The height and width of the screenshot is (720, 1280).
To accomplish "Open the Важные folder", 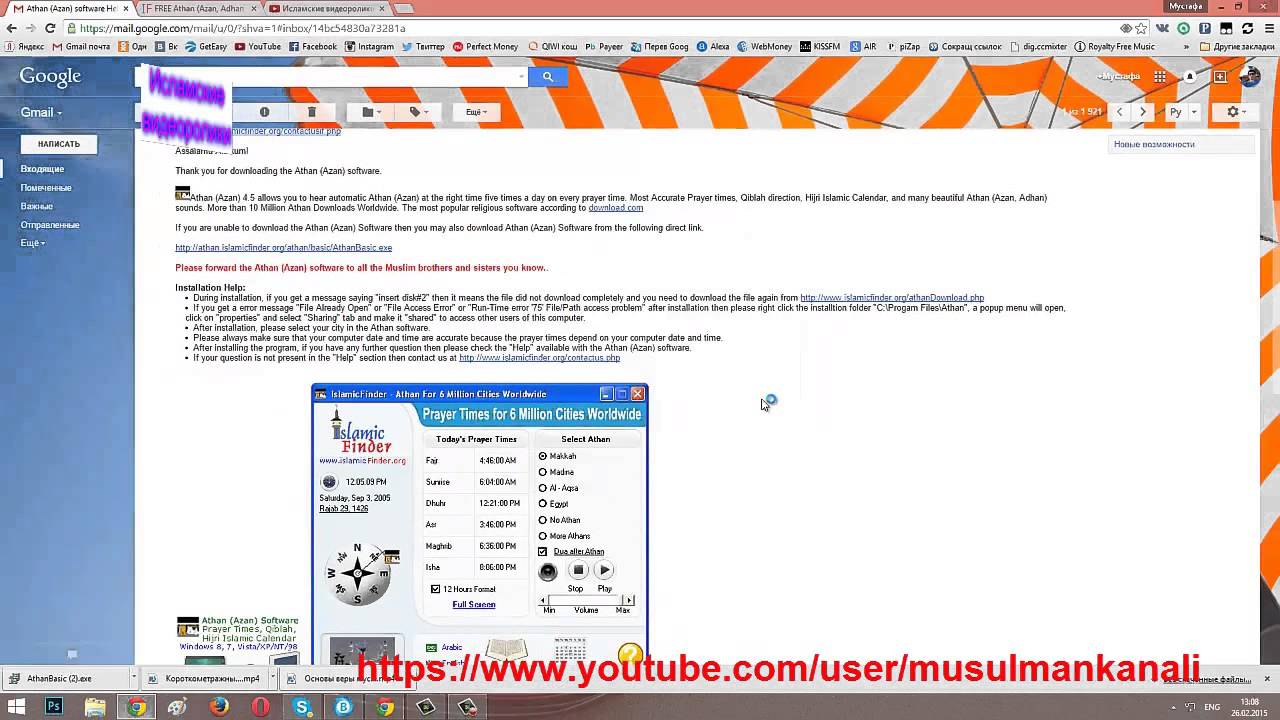I will coord(36,206).
